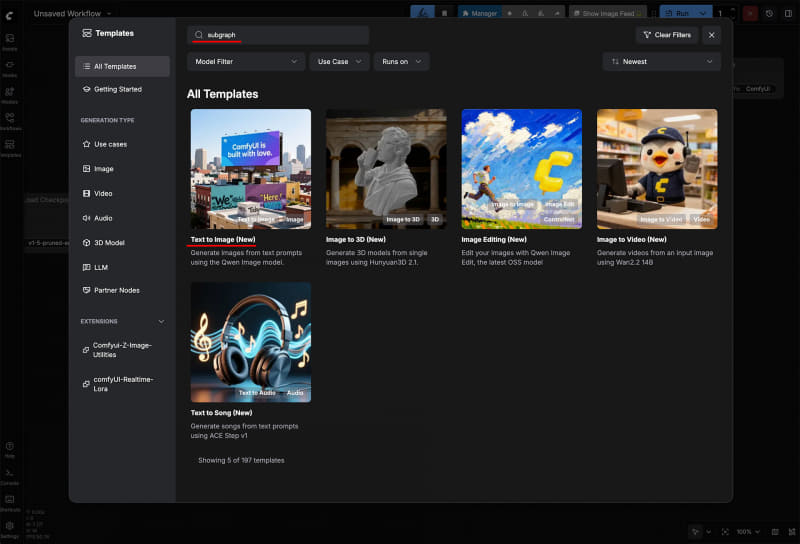Image resolution: width=800 pixels, height=544 pixels.
Task: Open the queue history clock icon
Action: pos(769,14)
